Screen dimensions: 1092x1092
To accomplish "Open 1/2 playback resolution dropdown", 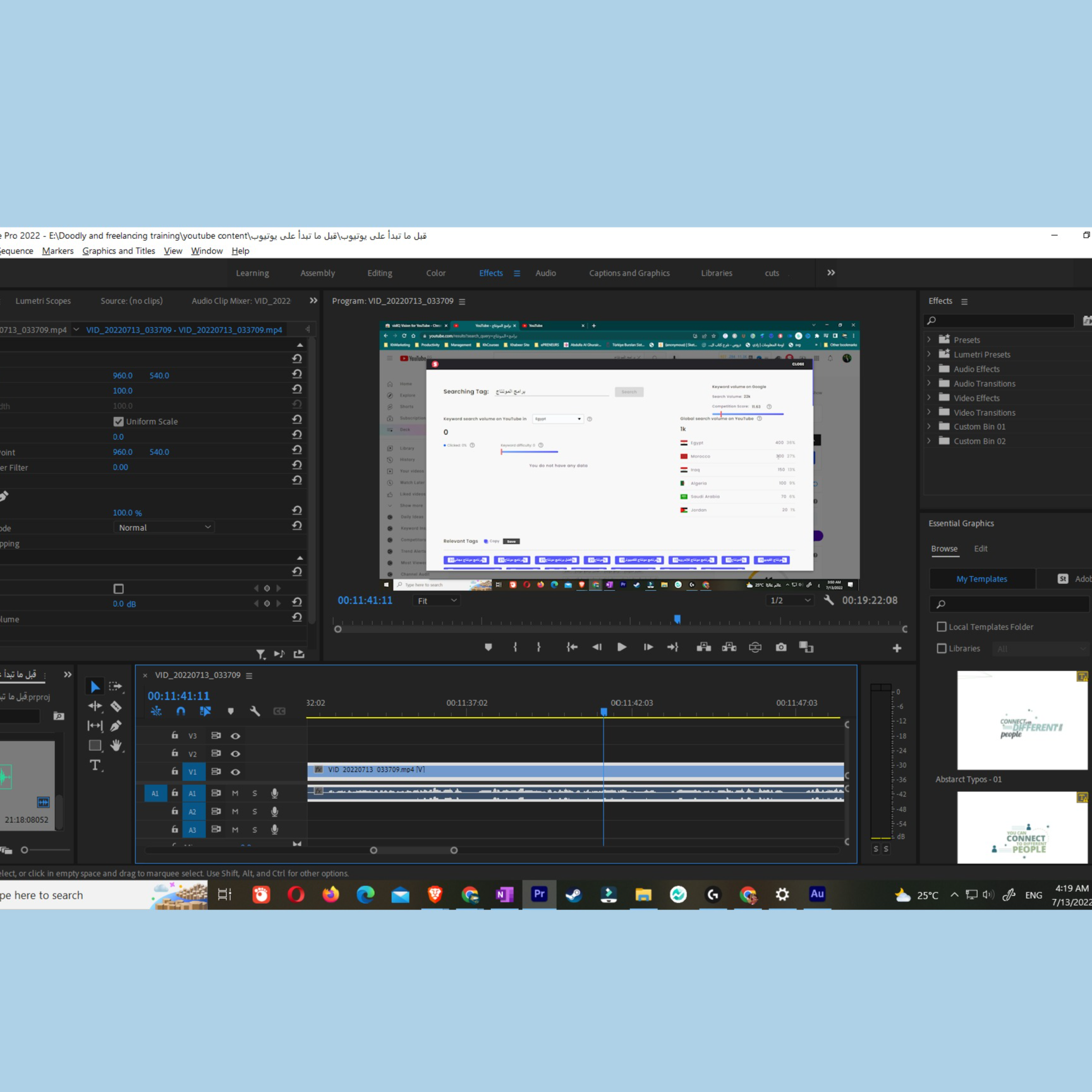I will pos(790,600).
